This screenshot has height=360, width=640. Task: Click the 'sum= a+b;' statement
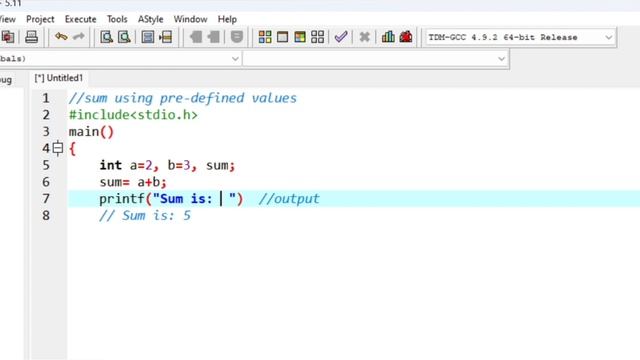tap(133, 182)
